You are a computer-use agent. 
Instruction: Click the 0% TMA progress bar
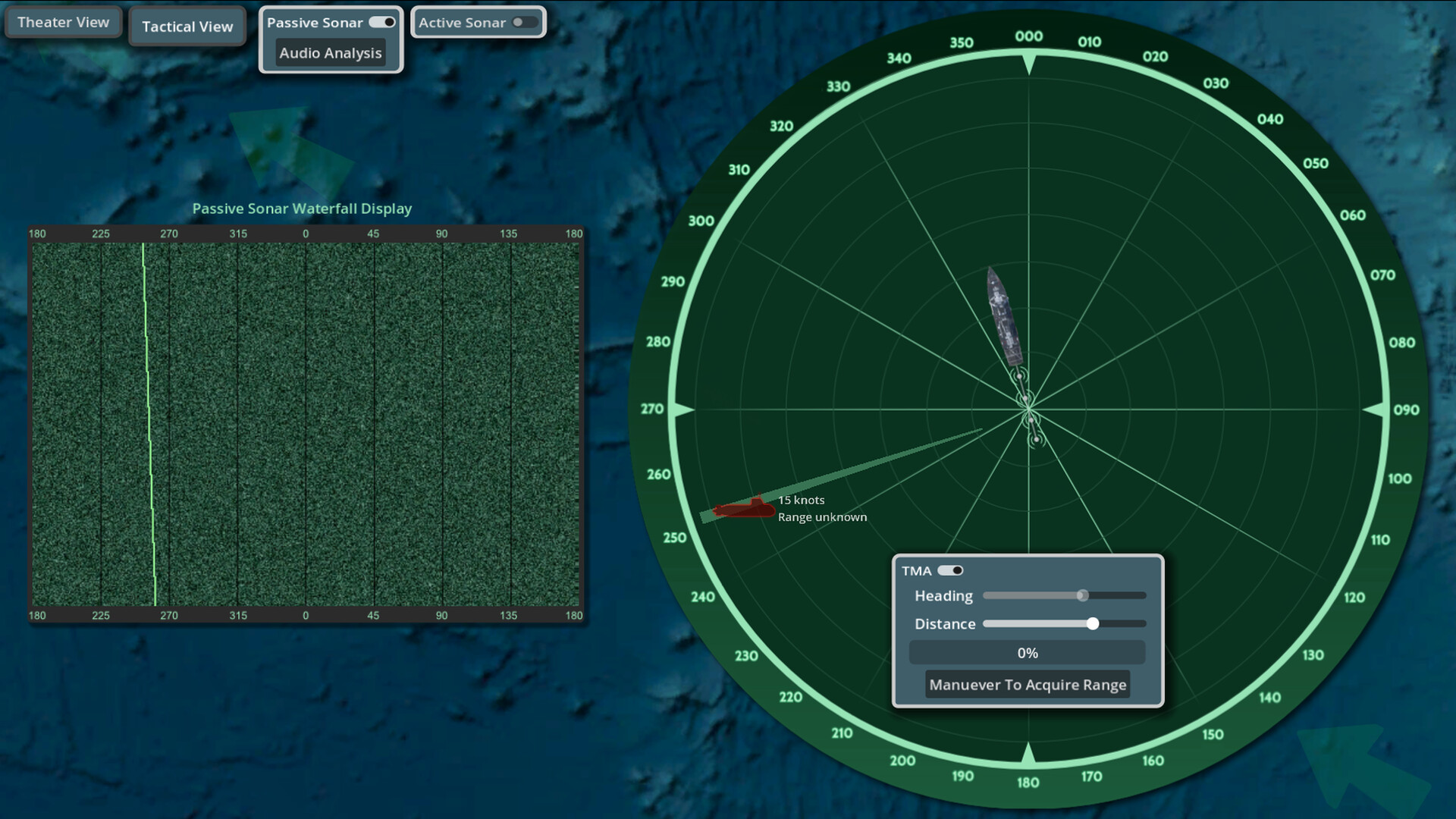[x=1028, y=652]
